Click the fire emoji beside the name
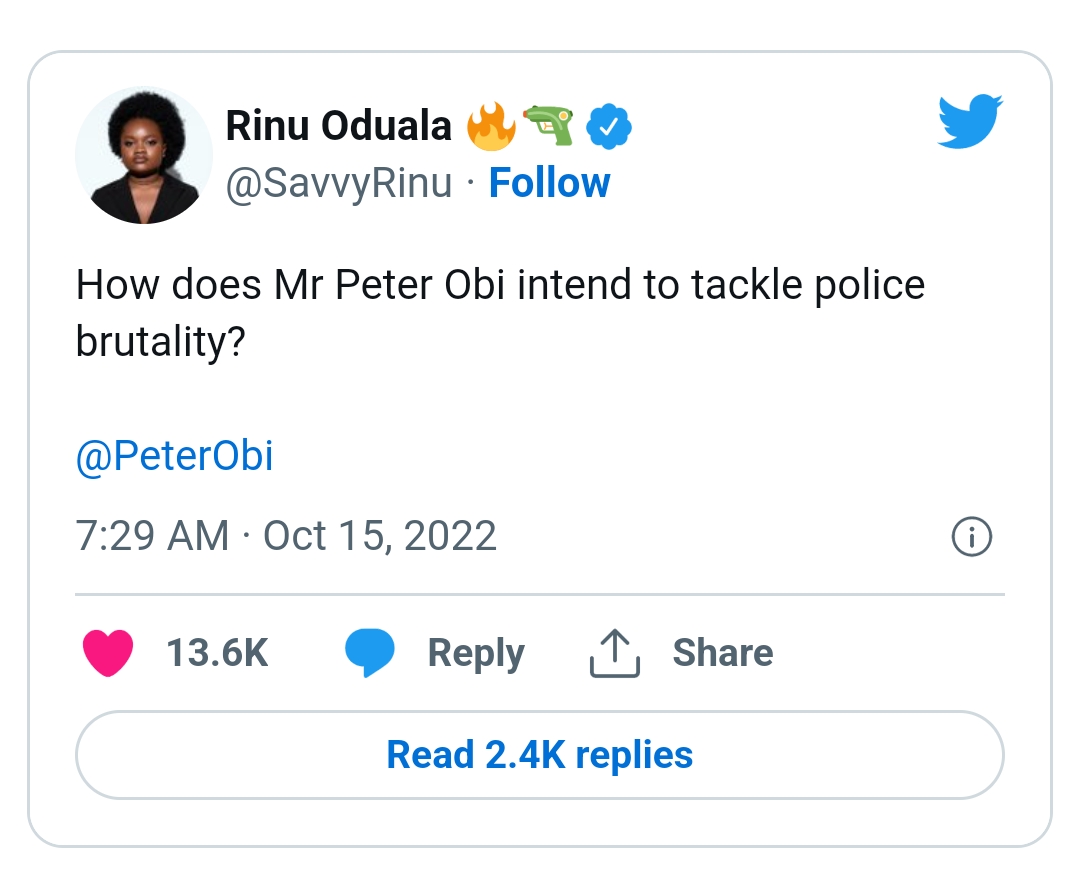This screenshot has height=891, width=1080. click(492, 126)
